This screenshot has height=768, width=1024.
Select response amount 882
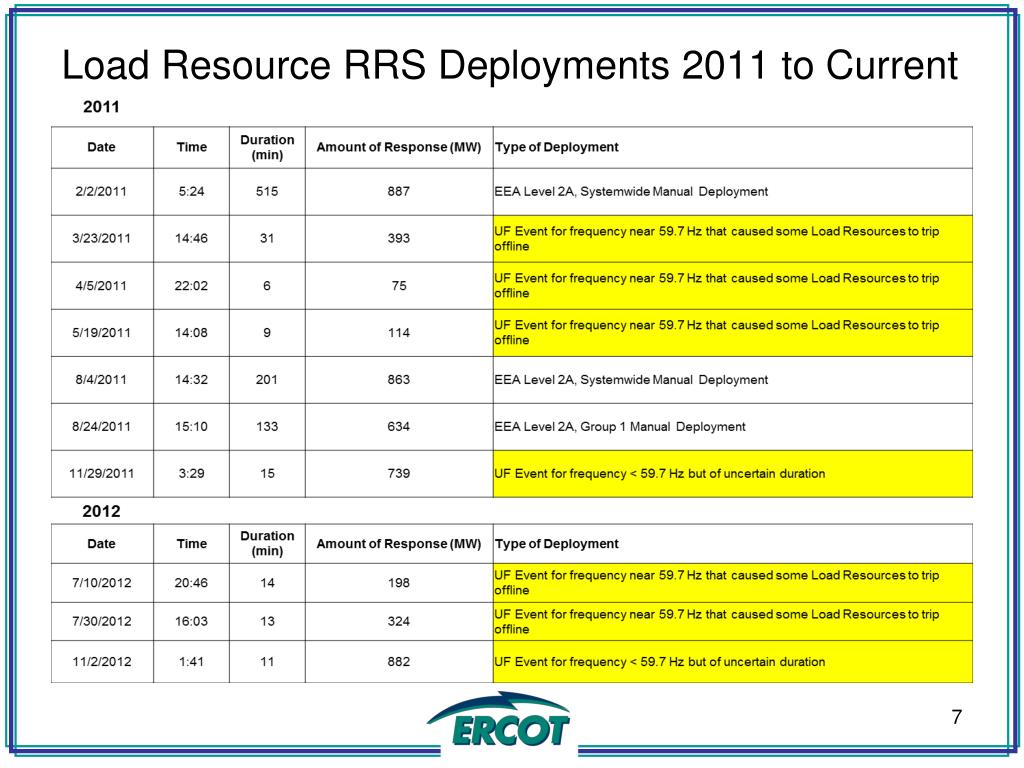398,662
